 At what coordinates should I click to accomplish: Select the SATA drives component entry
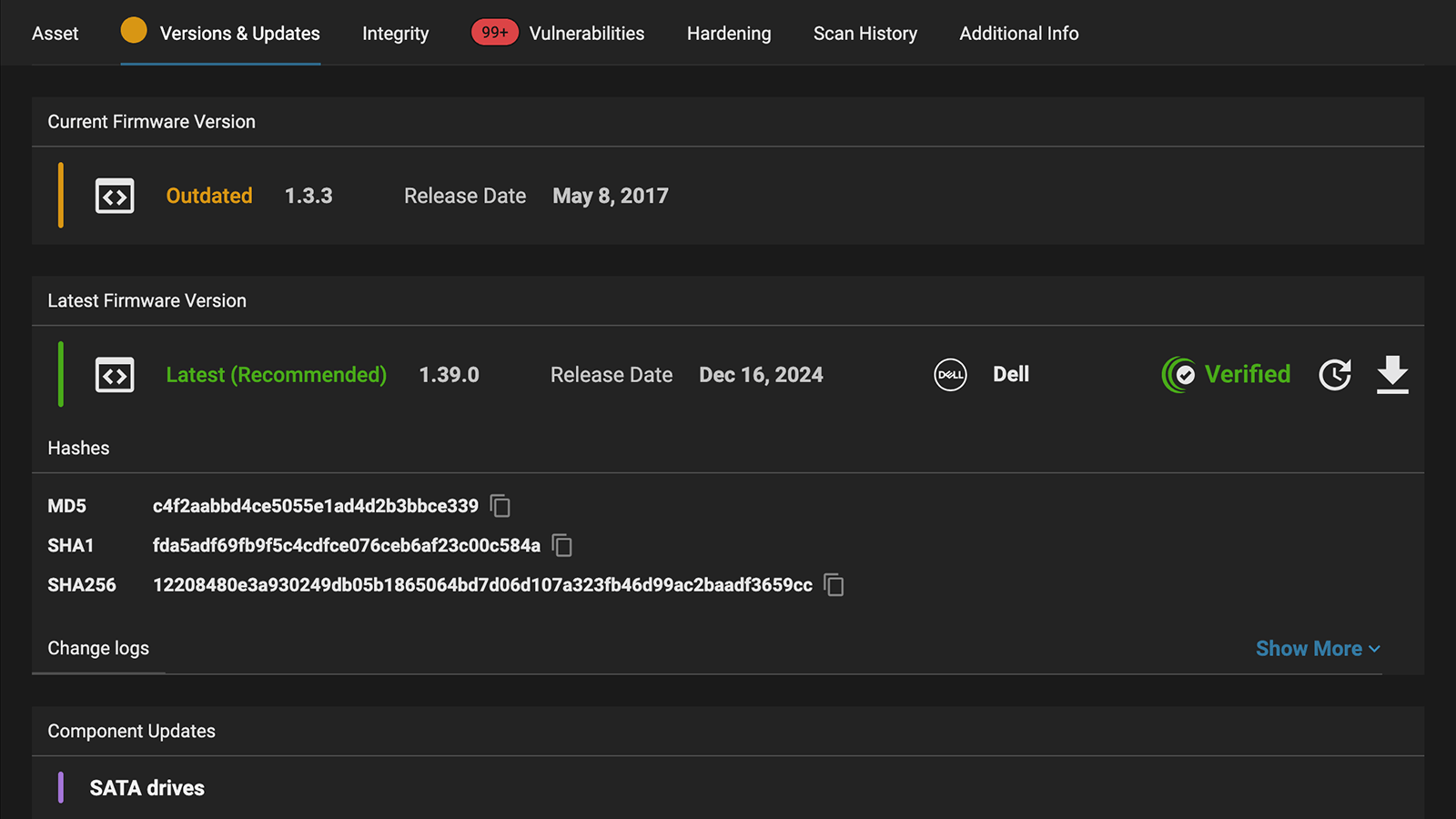point(147,788)
